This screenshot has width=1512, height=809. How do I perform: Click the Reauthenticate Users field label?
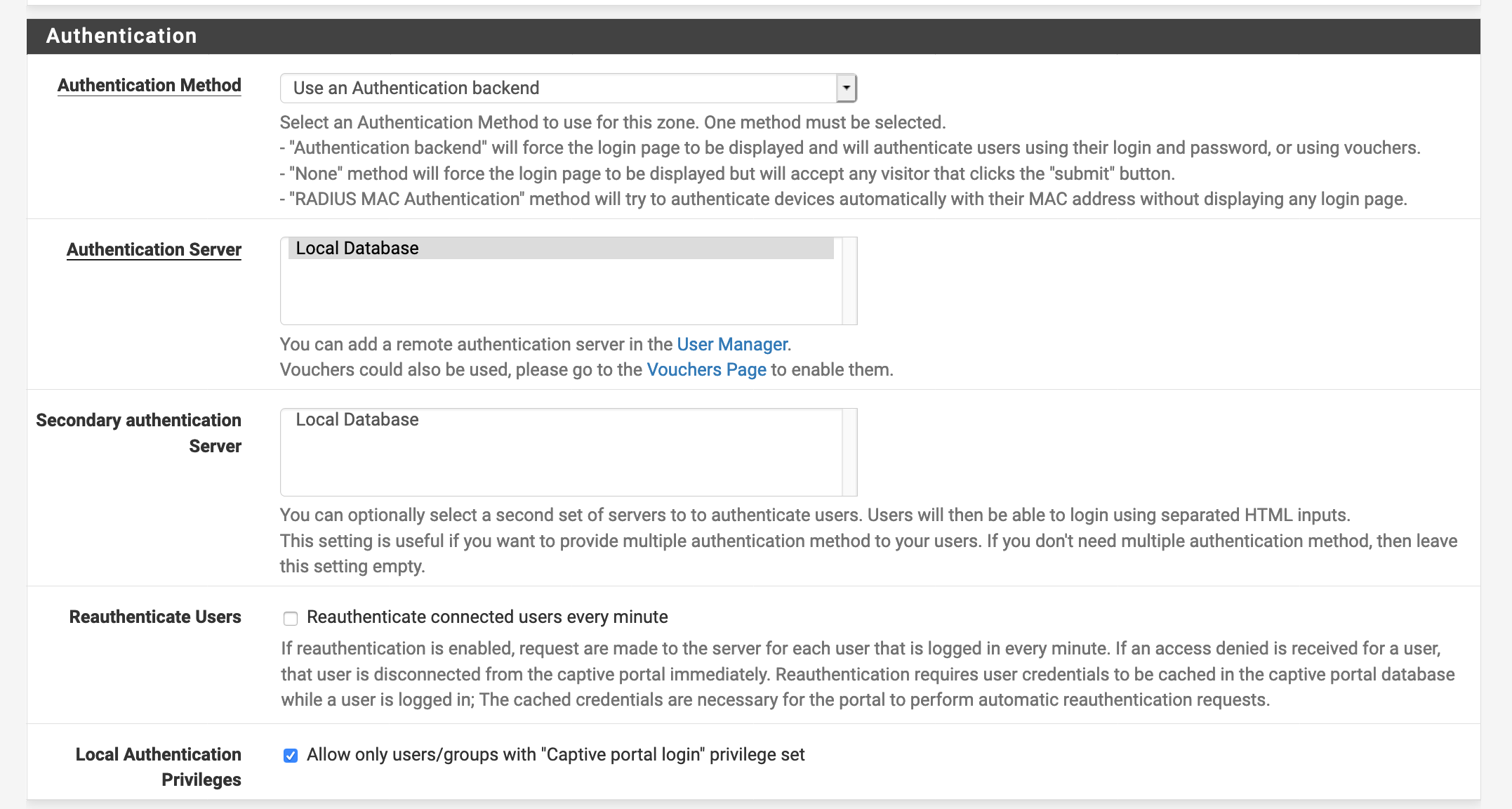(154, 617)
